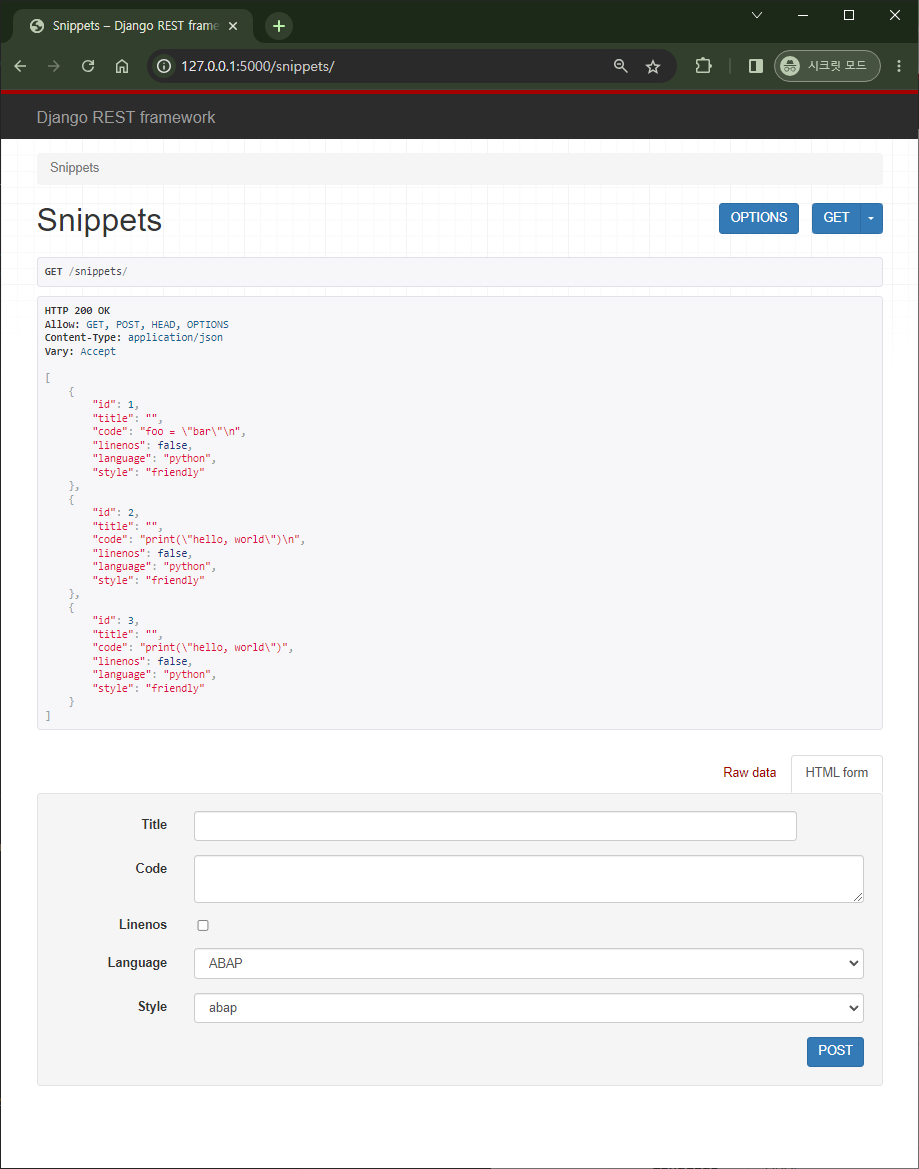Viewport: 919px width, 1169px height.
Task: Click the "id": 3 entry in JSON
Action: [x=116, y=620]
